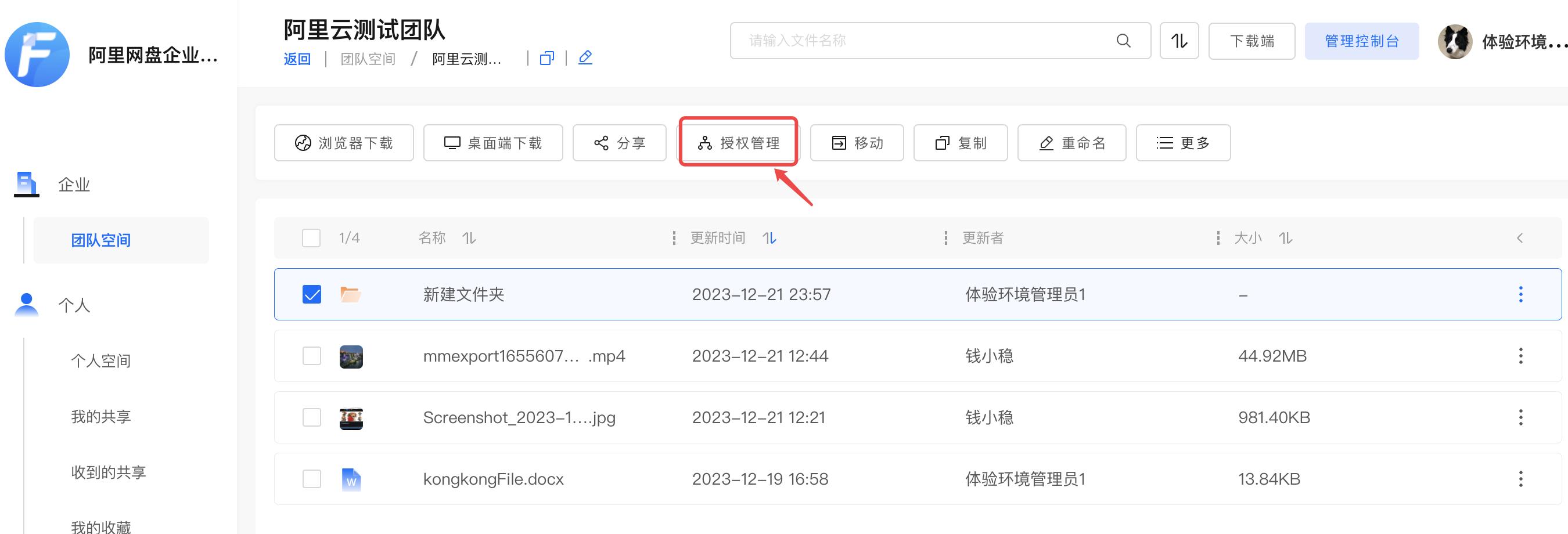Open the transfer list arrows icon
Image resolution: width=1568 pixels, height=534 pixels.
point(1179,41)
